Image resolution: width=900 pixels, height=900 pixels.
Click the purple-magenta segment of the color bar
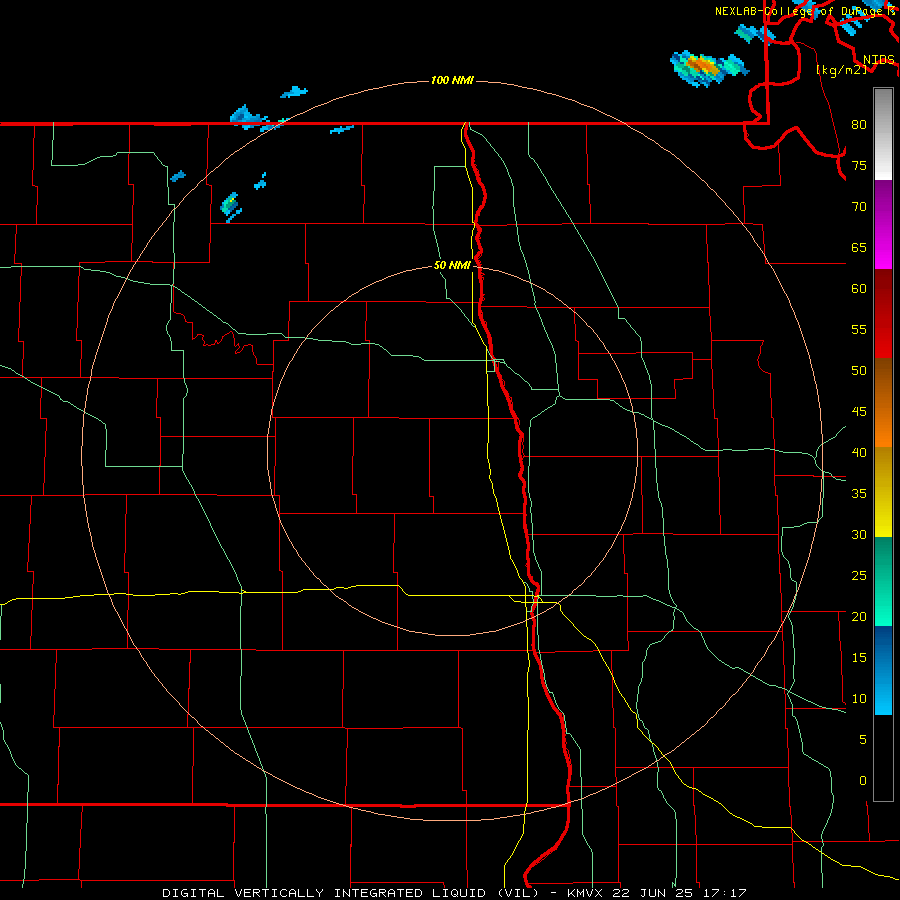tap(883, 224)
